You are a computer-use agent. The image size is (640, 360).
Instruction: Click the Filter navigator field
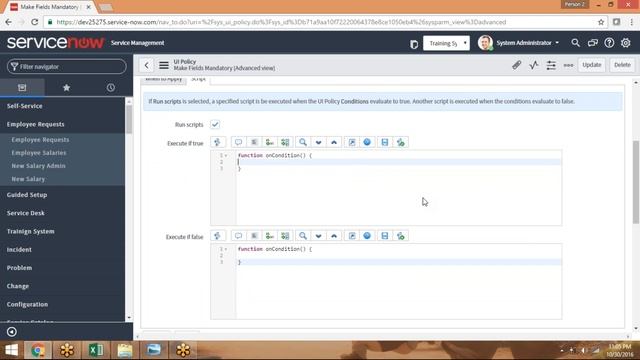[x=67, y=67]
